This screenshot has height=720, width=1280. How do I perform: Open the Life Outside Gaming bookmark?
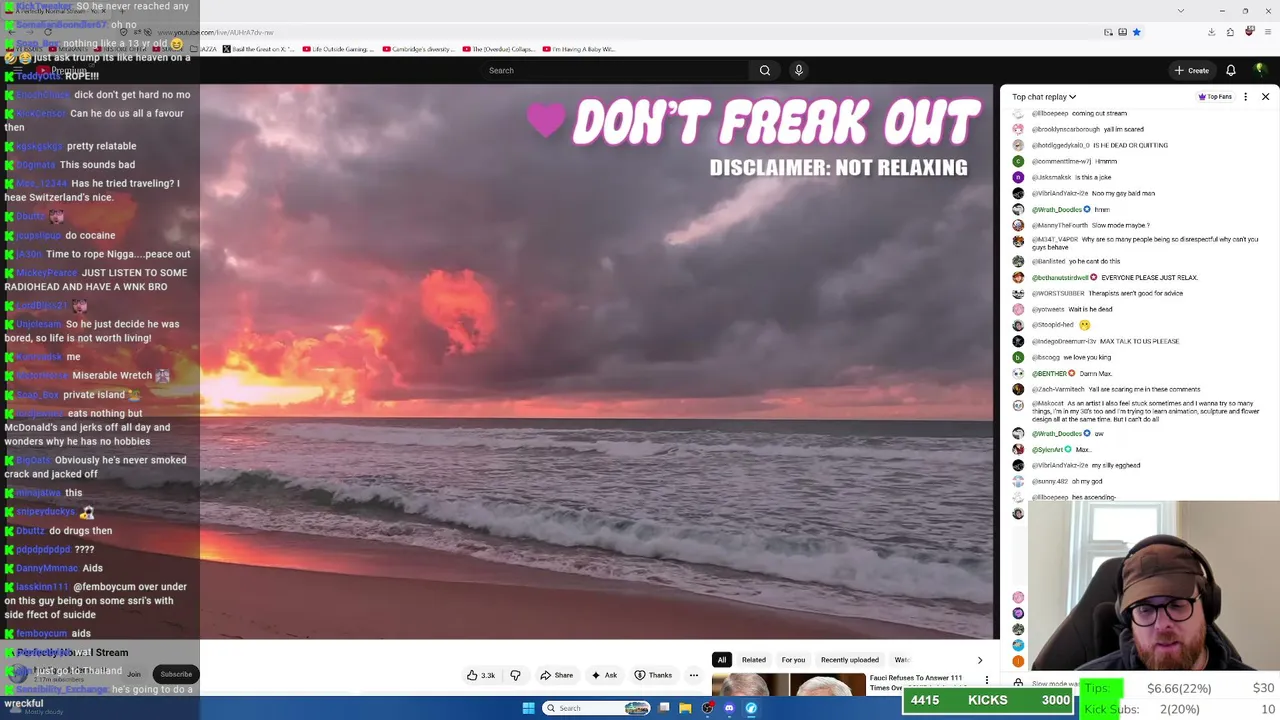coord(338,49)
